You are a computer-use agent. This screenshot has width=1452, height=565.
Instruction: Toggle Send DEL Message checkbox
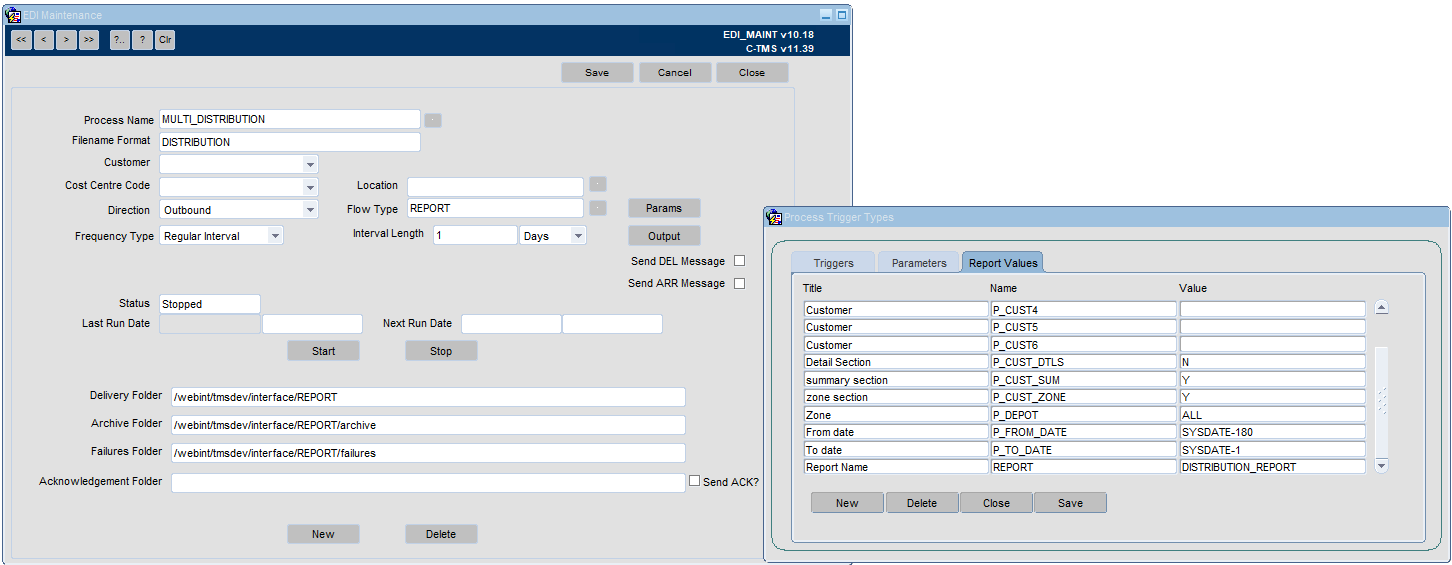click(740, 261)
